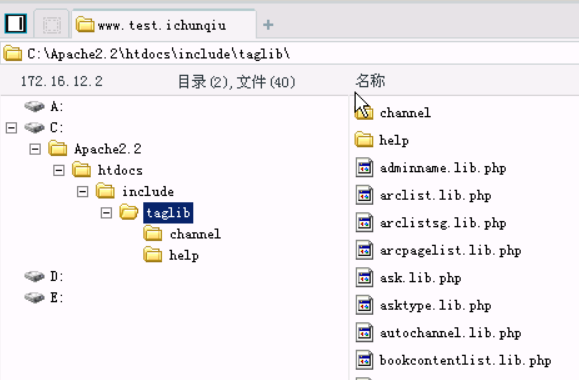This screenshot has height=380, width=579.
Task: Switch to the www.test.ichunqiu tab
Action: (164, 25)
